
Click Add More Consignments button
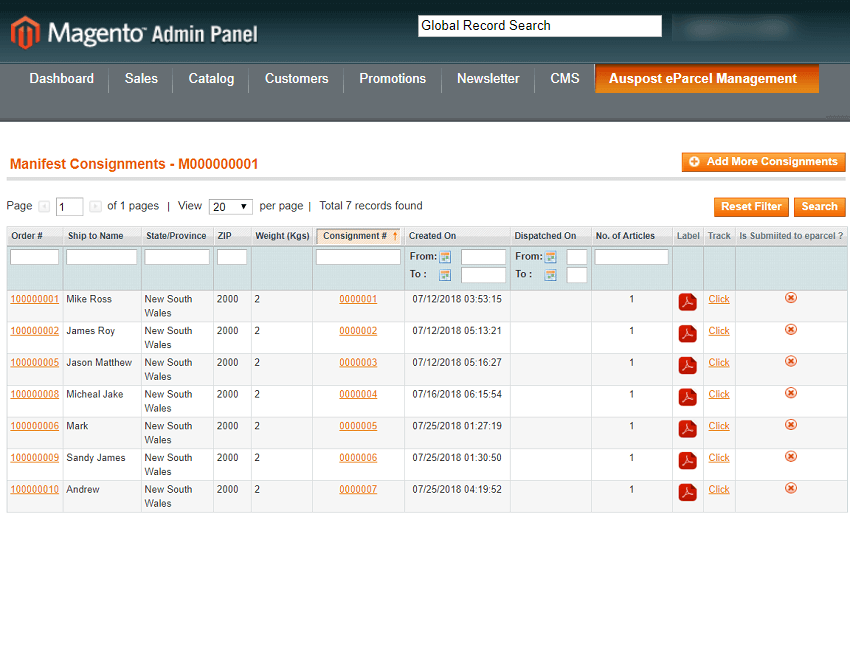coord(763,162)
